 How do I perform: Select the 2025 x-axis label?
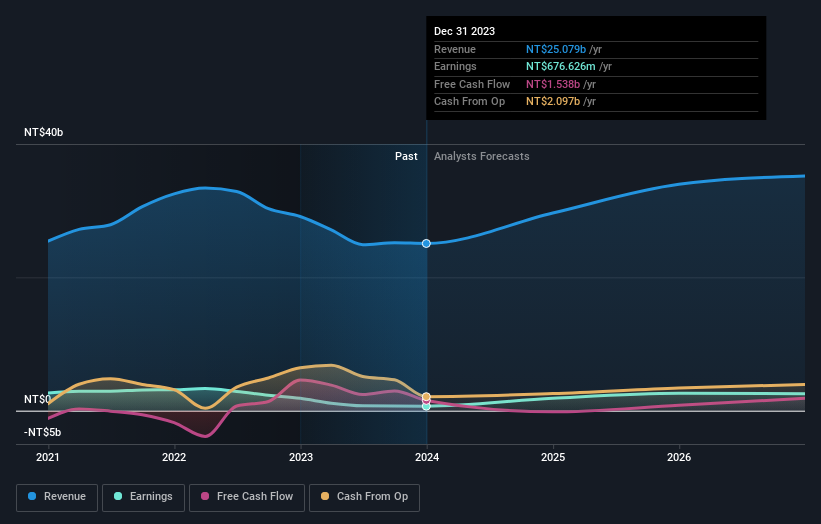pos(553,458)
